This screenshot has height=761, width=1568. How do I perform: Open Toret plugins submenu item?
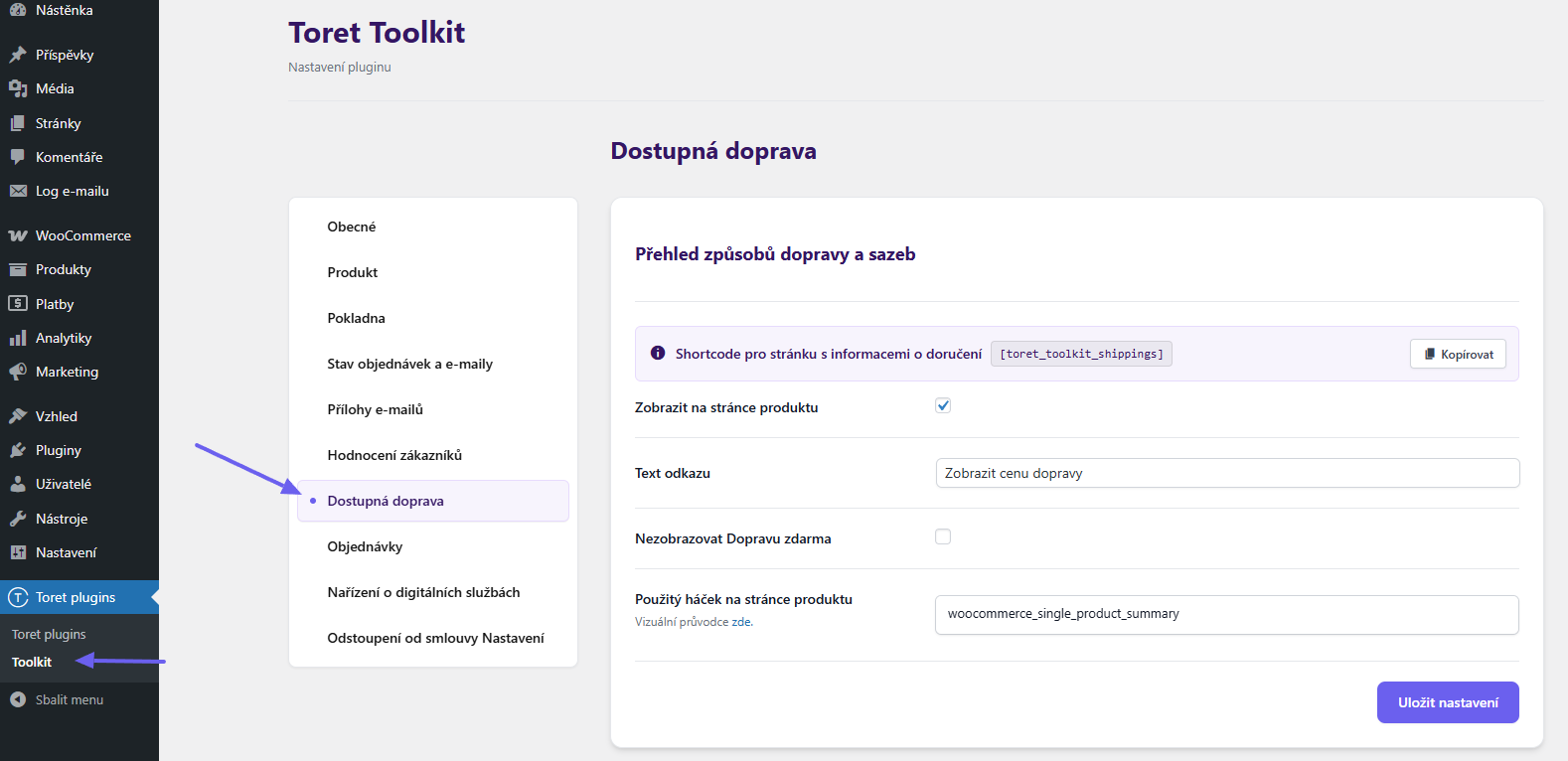[x=49, y=634]
